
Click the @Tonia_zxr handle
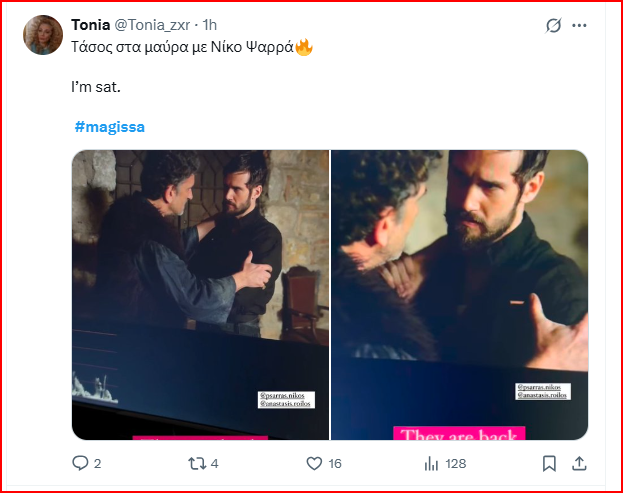153,25
